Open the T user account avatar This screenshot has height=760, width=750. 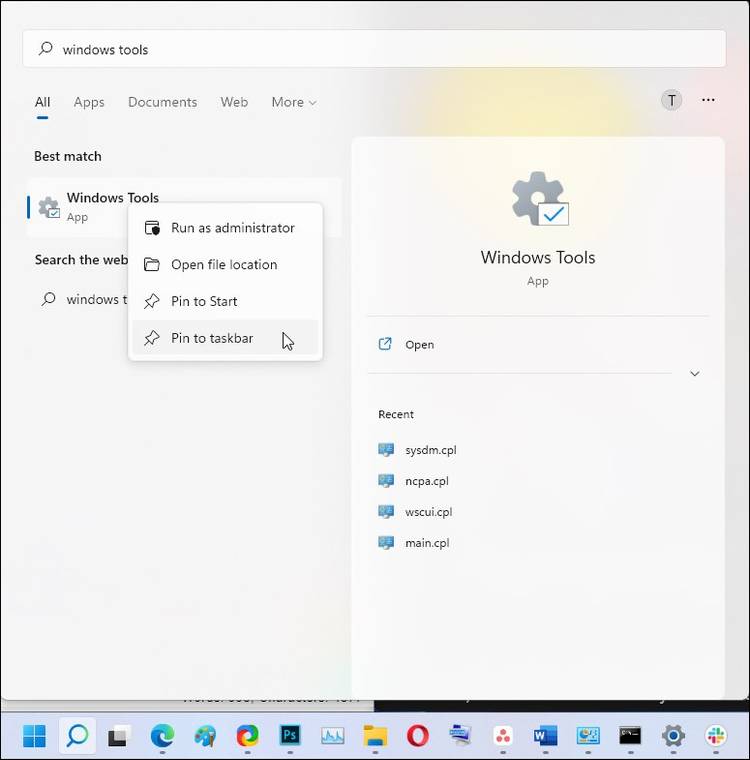tap(671, 100)
